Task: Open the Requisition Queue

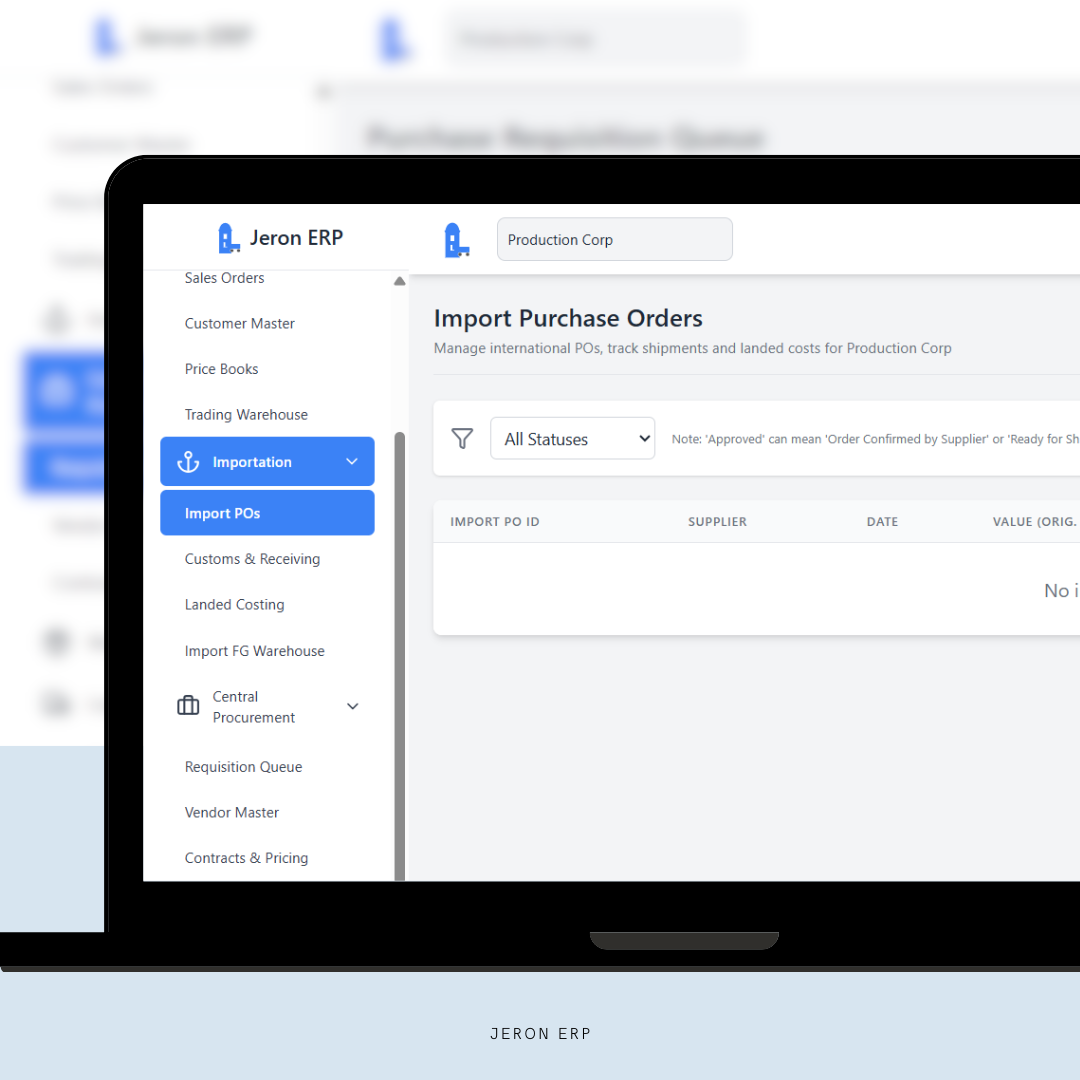Action: [243, 767]
